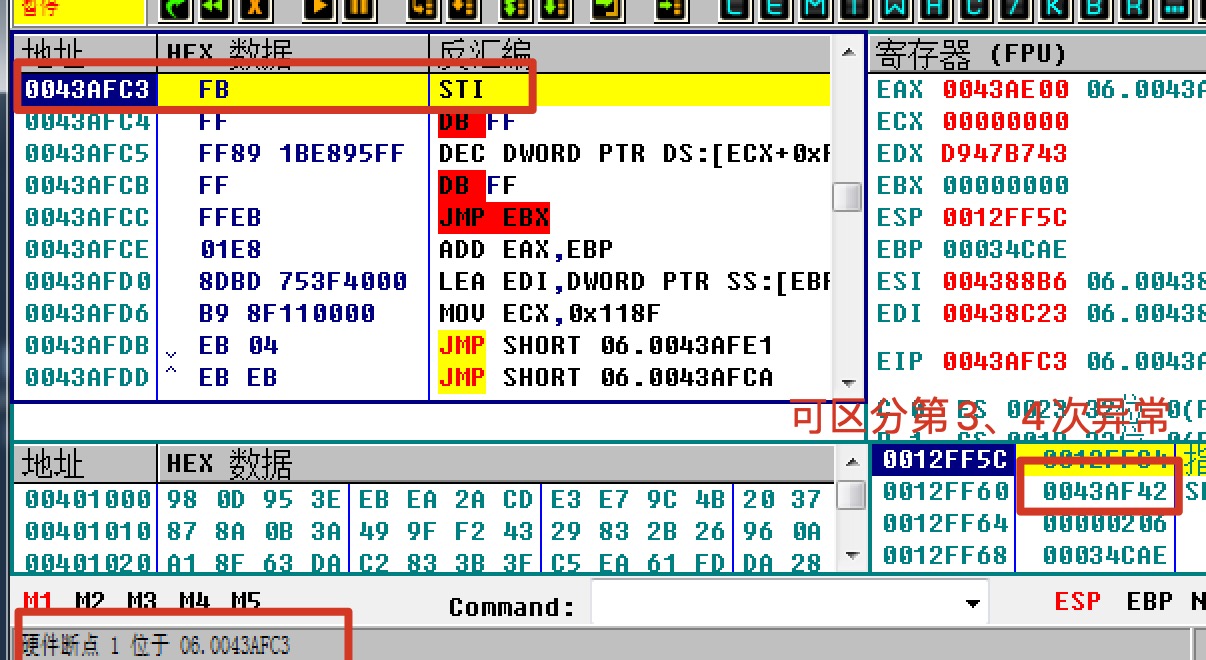Click the M4 memory bookmark button
This screenshot has height=660, width=1206.
point(194,602)
